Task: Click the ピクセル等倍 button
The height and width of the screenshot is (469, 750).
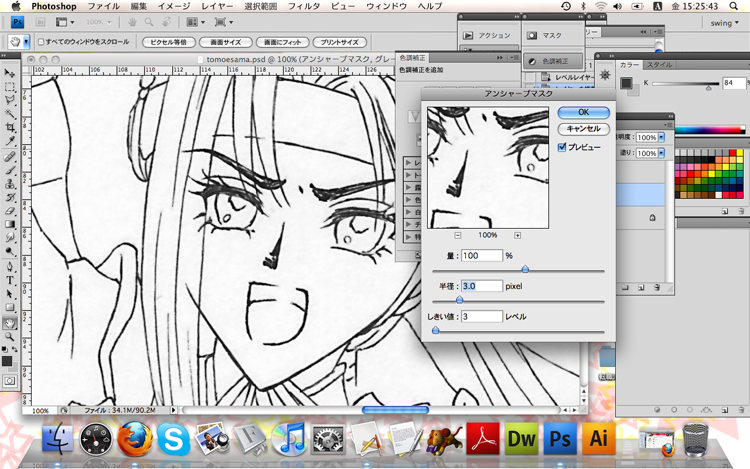Action: coord(168,42)
